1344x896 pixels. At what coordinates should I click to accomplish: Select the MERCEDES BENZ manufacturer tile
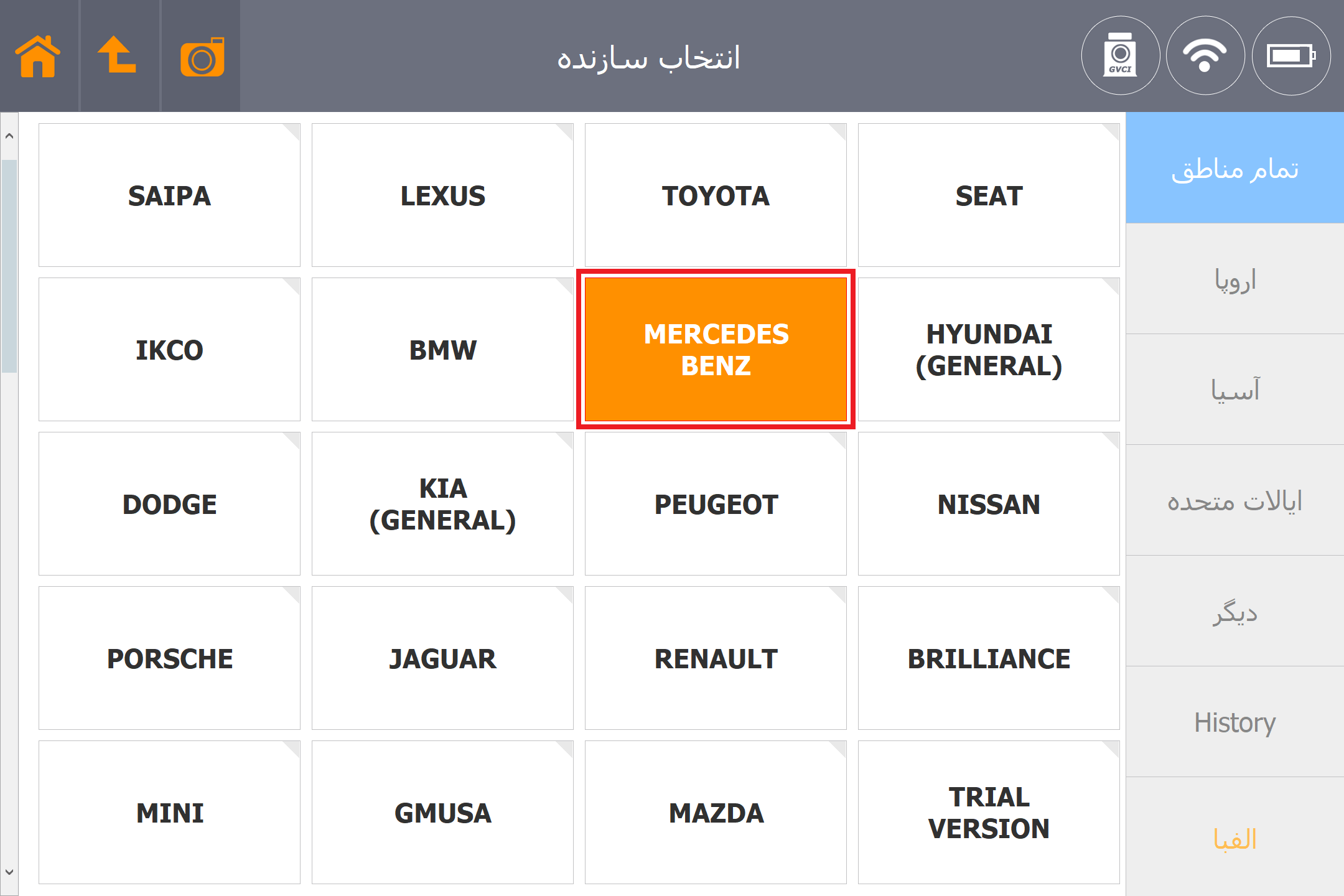pos(716,350)
